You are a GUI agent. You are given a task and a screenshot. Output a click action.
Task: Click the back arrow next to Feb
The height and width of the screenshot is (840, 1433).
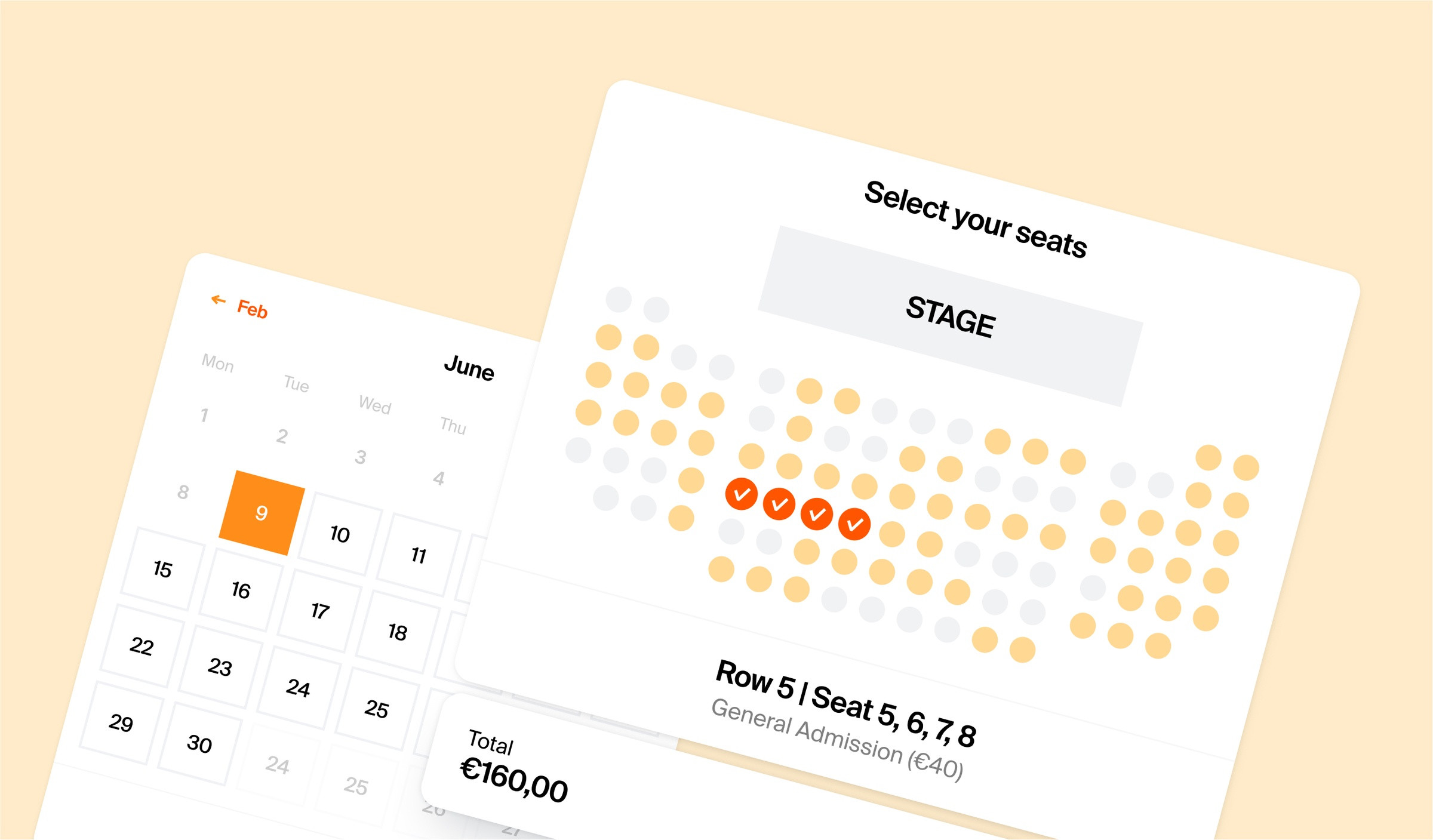click(218, 300)
